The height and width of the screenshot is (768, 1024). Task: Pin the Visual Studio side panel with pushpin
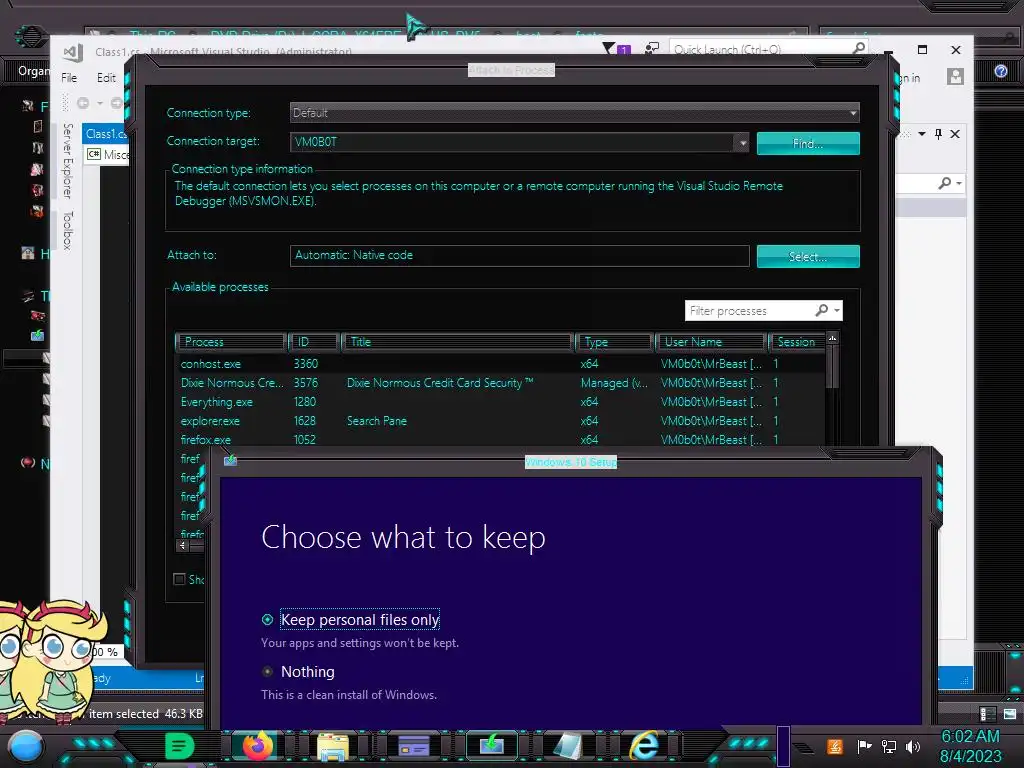click(938, 134)
